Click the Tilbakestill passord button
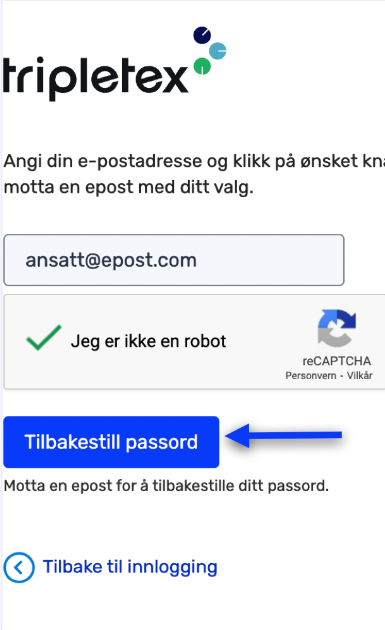385x630 pixels. click(111, 442)
